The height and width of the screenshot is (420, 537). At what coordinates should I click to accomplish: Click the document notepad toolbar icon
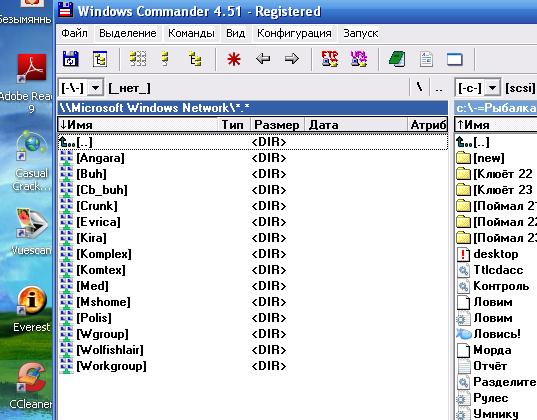tap(426, 59)
